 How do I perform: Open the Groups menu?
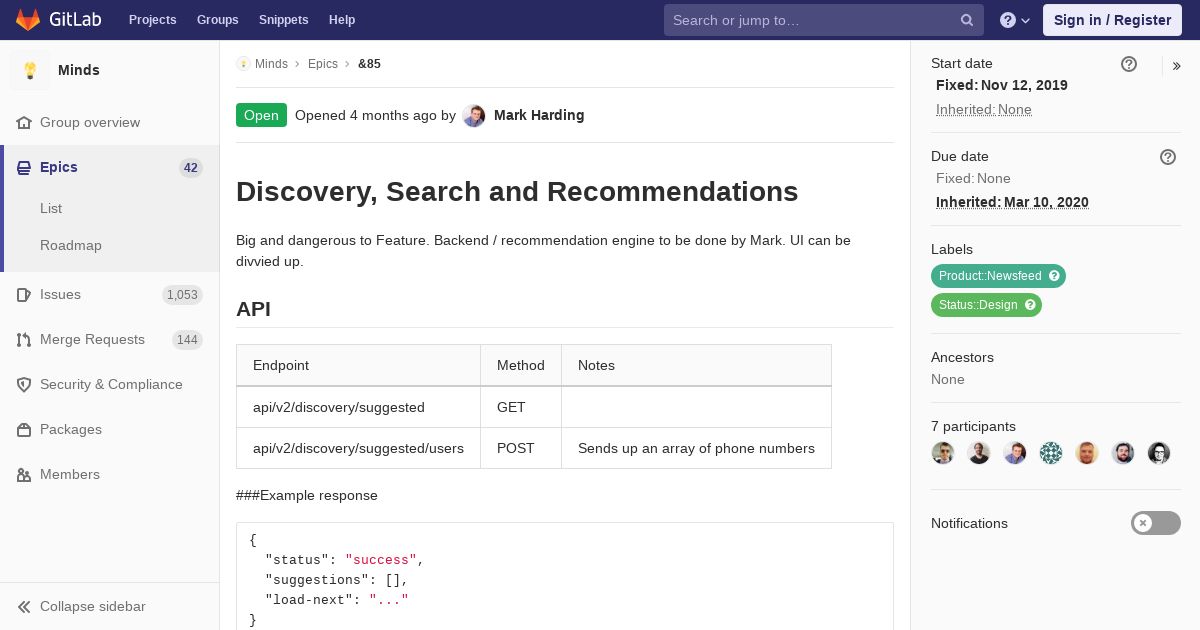217,20
